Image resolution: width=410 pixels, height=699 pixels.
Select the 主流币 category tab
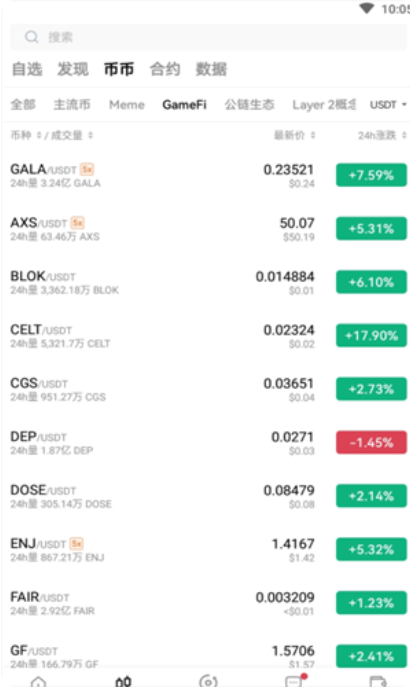click(72, 105)
